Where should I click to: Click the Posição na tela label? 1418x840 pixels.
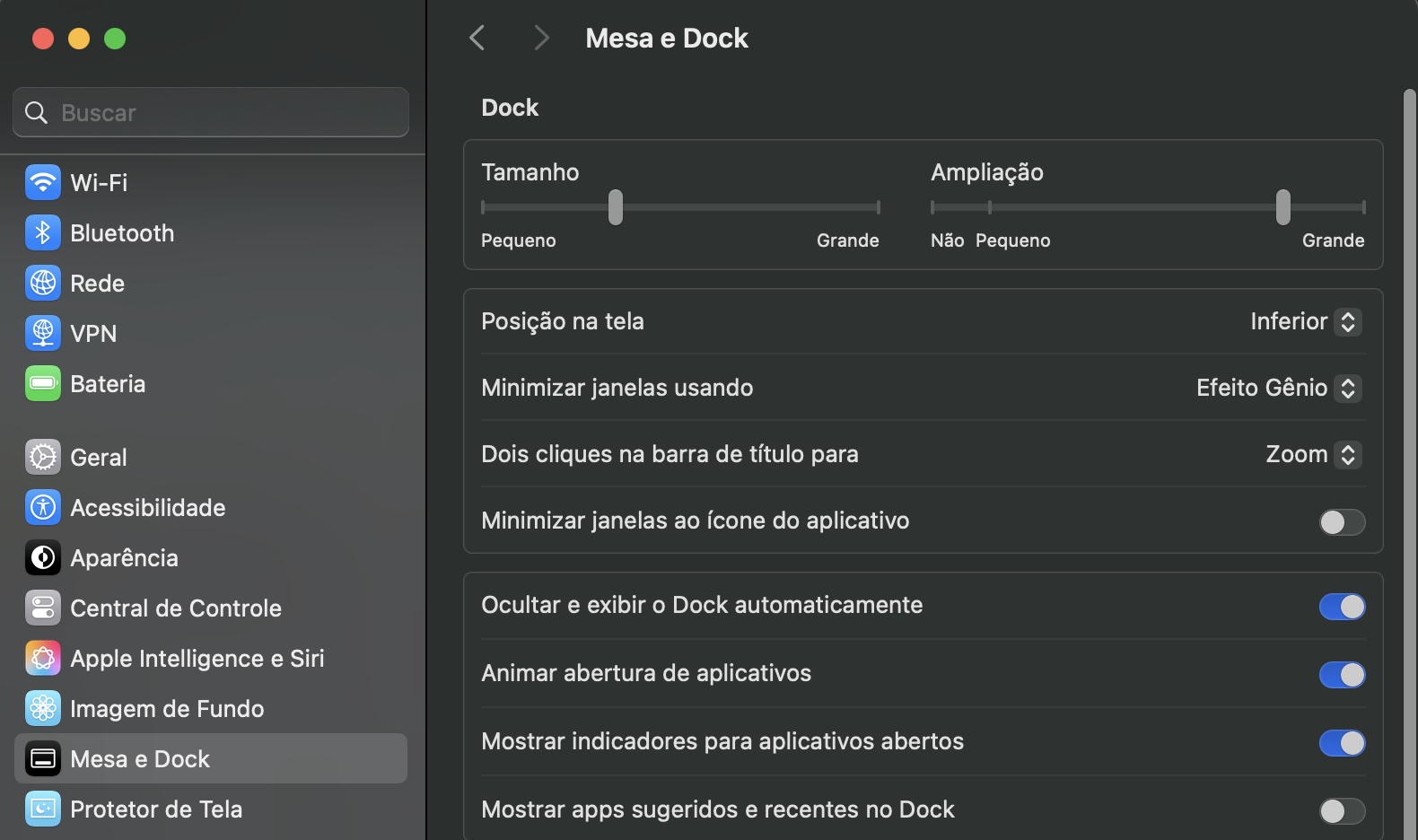click(563, 321)
